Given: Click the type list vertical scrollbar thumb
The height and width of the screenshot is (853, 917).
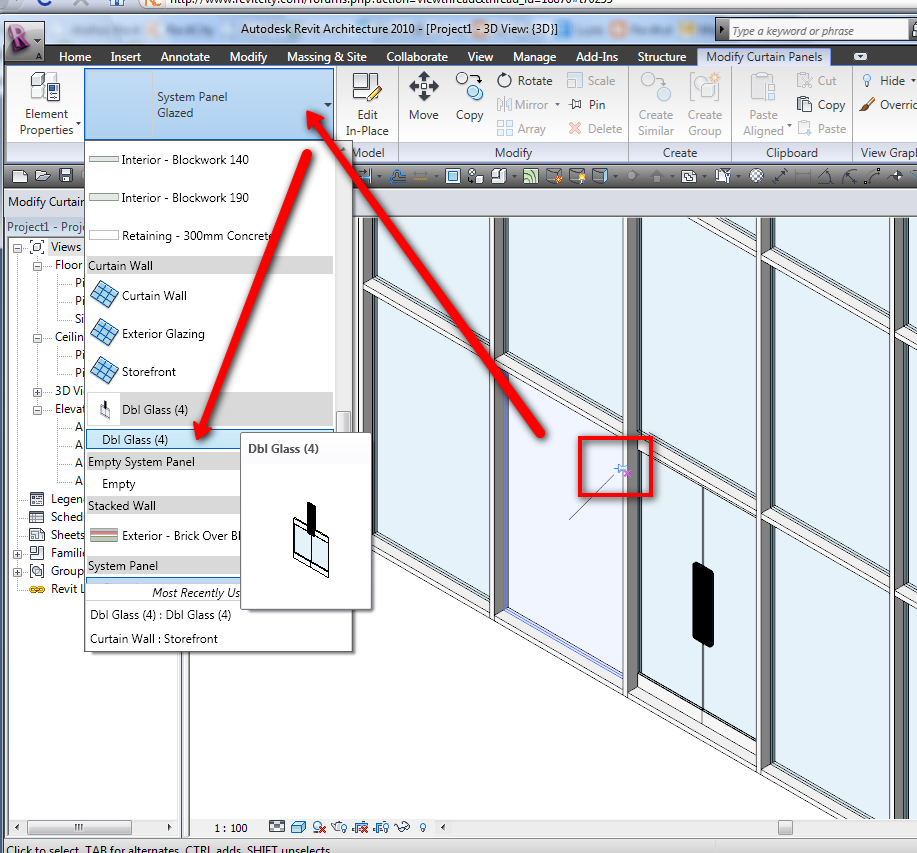Looking at the screenshot, I should point(343,422).
